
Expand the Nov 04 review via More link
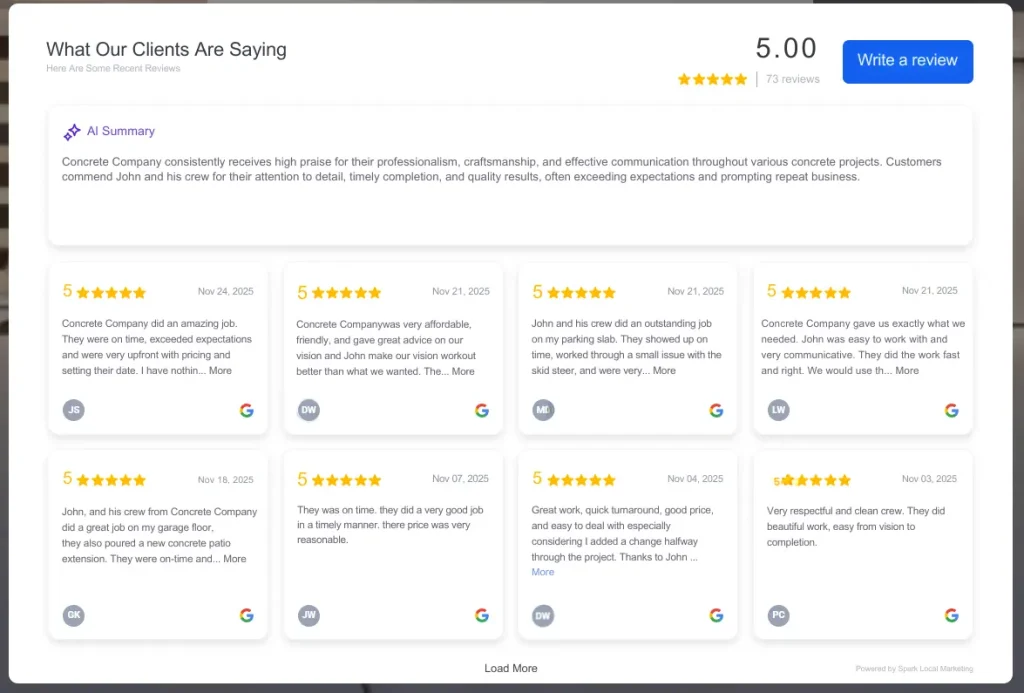(543, 572)
